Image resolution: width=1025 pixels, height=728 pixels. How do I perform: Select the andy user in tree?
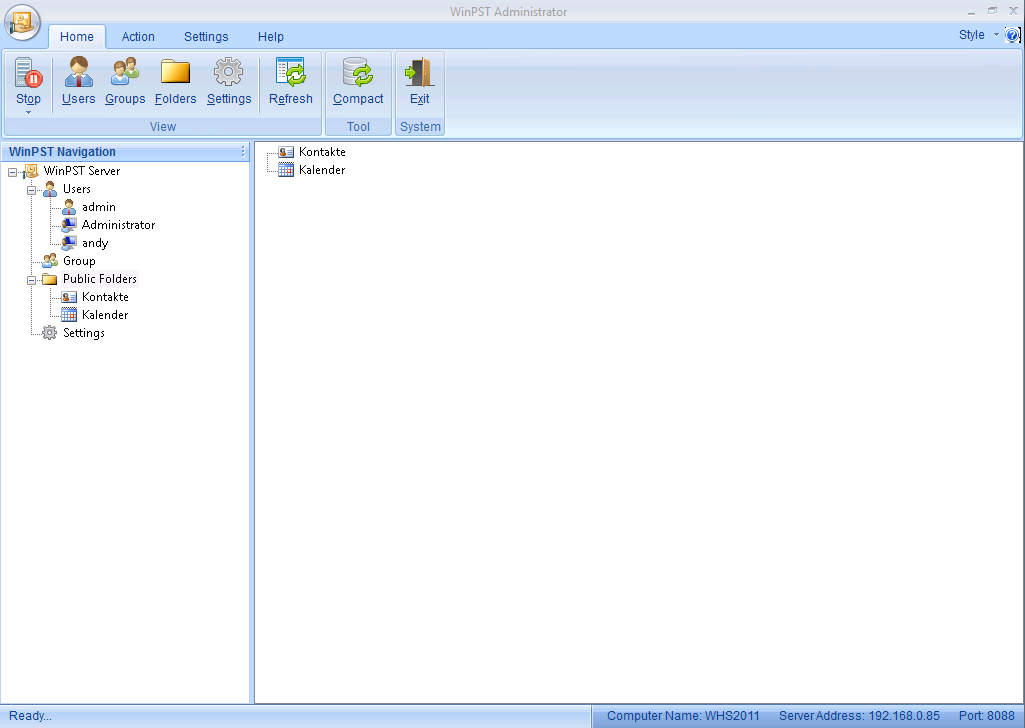pyautogui.click(x=94, y=243)
